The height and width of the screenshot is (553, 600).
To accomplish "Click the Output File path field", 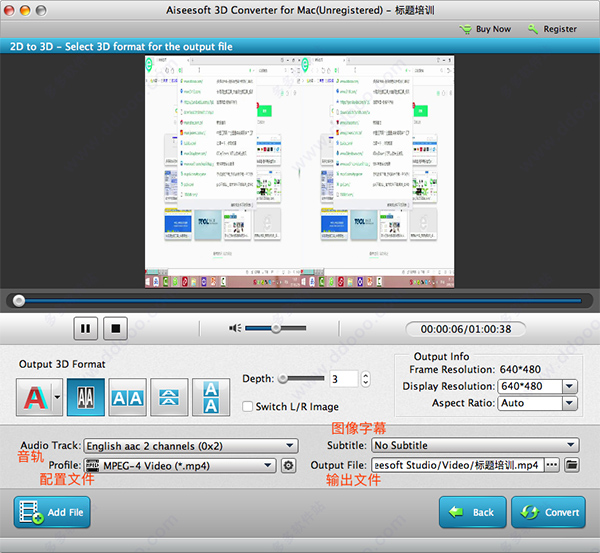I will (x=458, y=465).
